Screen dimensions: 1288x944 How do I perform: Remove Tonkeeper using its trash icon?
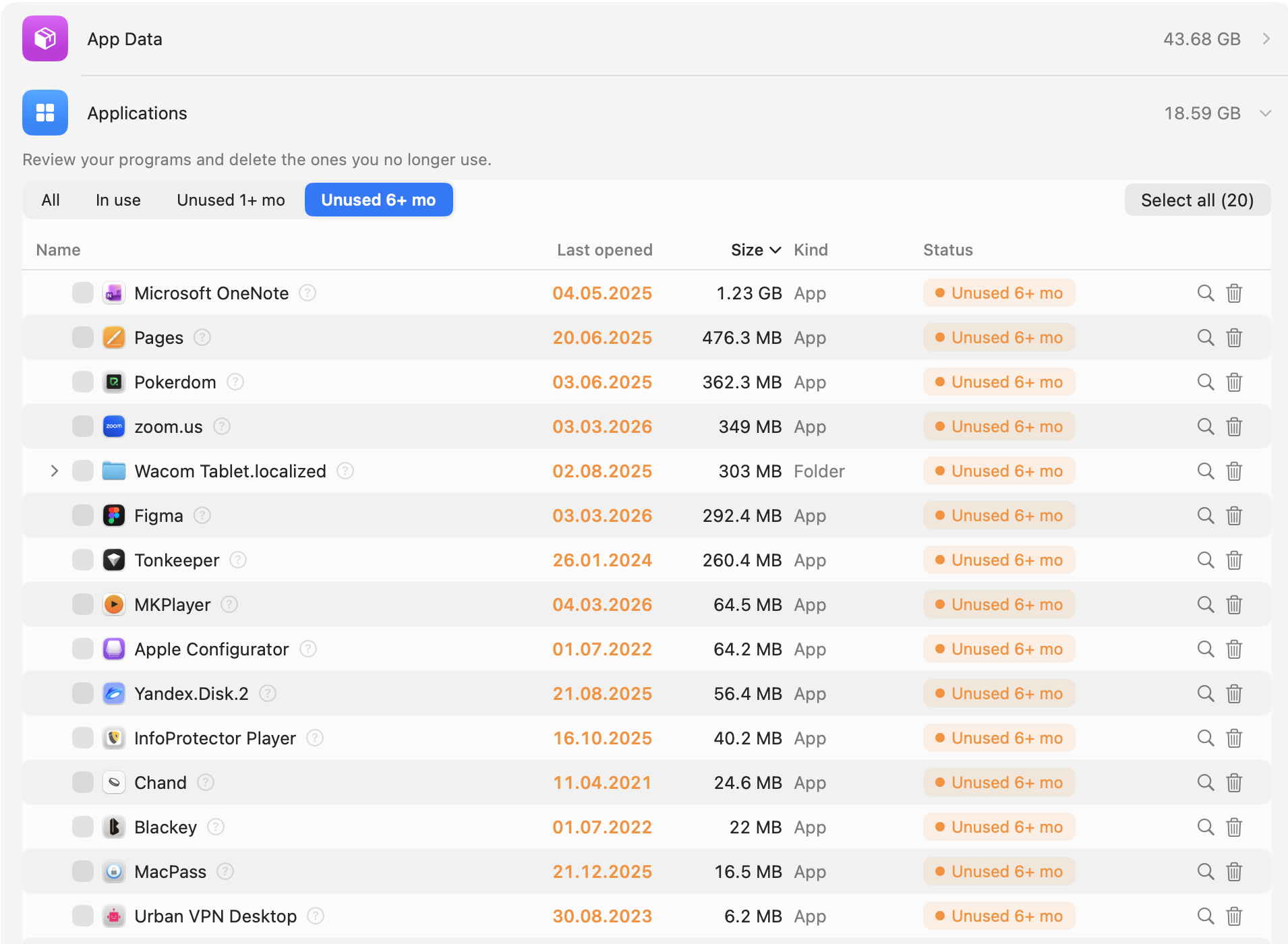pyautogui.click(x=1234, y=560)
